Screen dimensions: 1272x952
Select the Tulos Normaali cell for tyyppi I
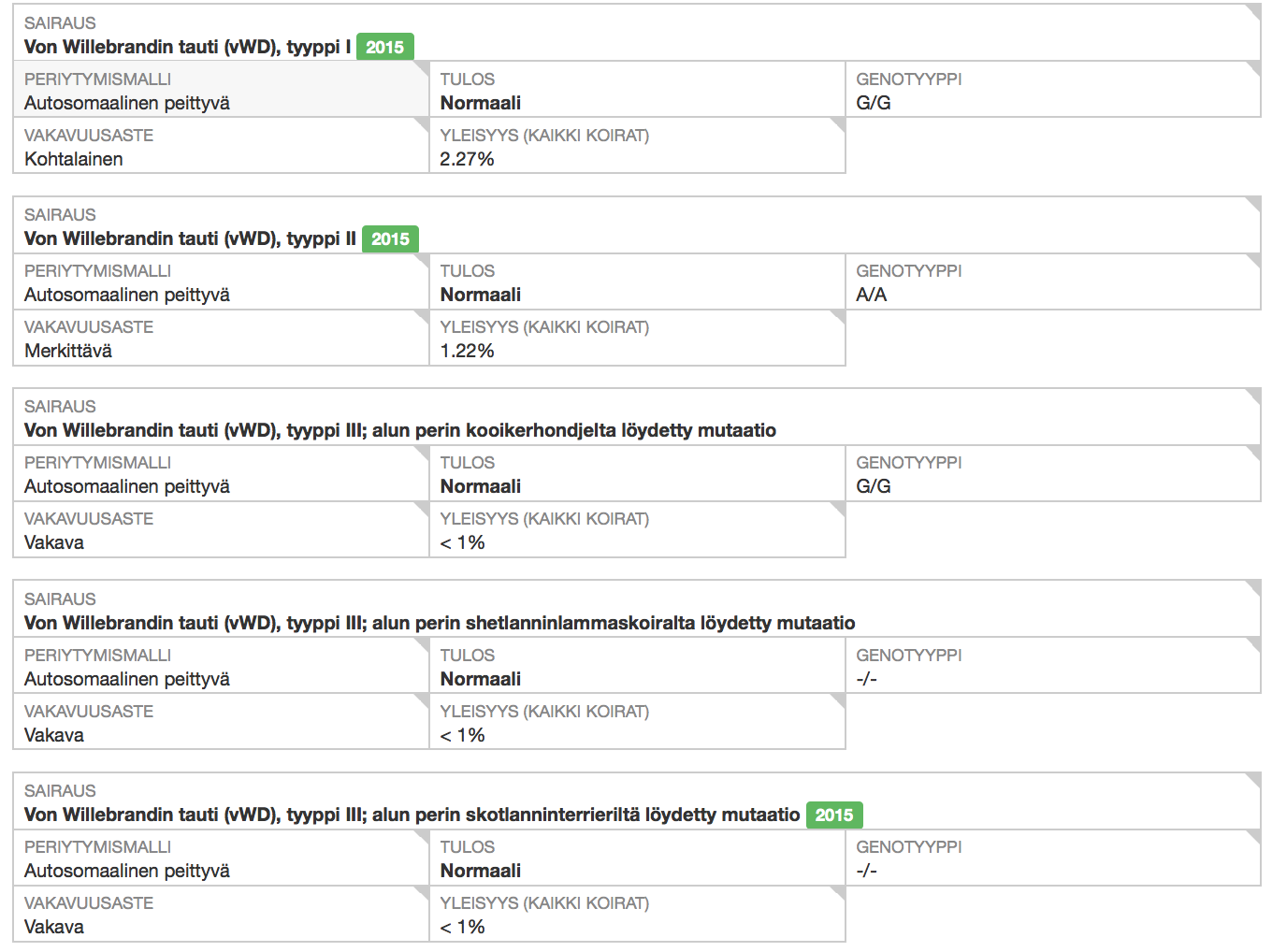pyautogui.click(x=636, y=91)
